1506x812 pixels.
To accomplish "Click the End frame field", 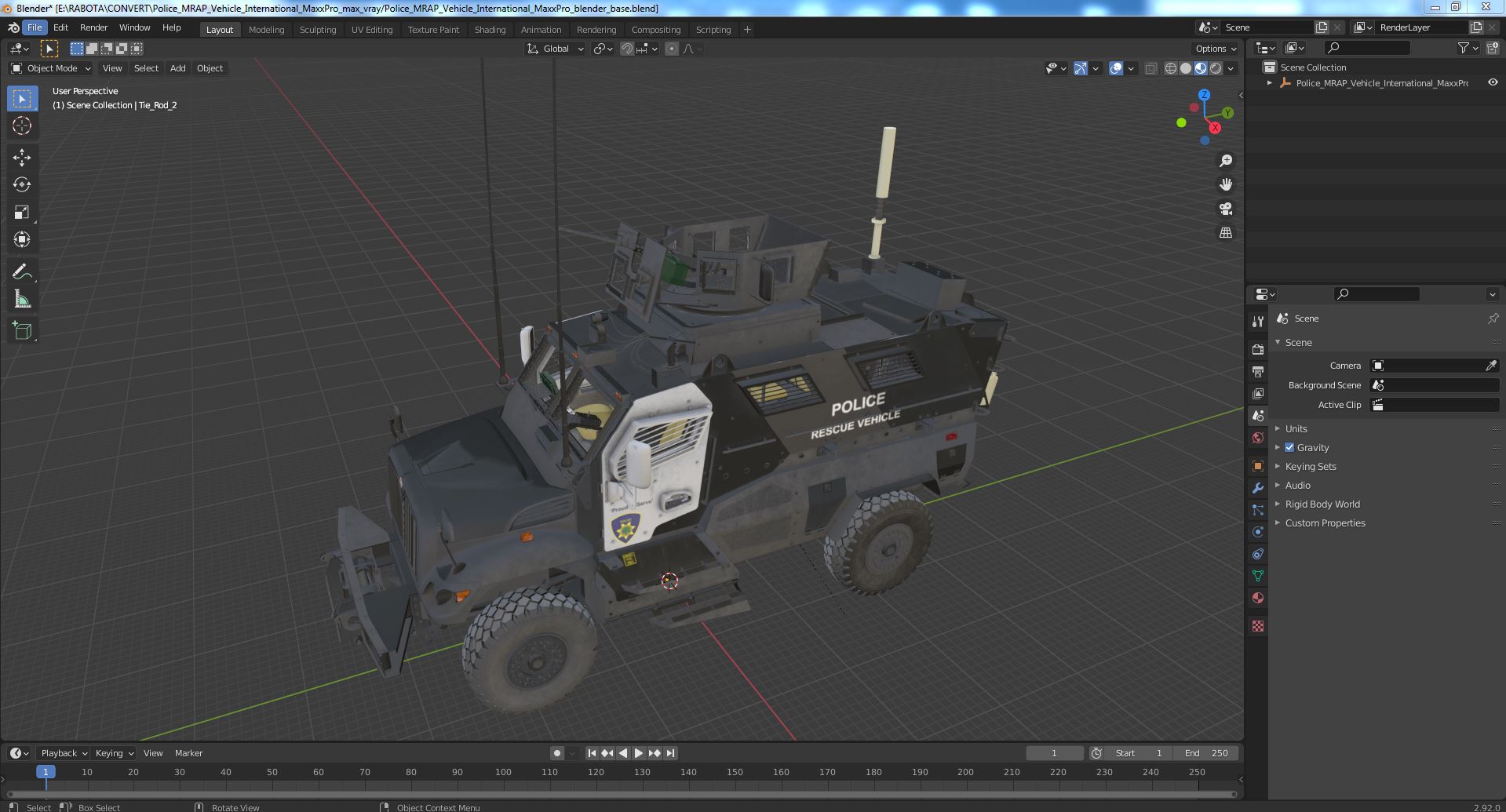I will (1206, 753).
